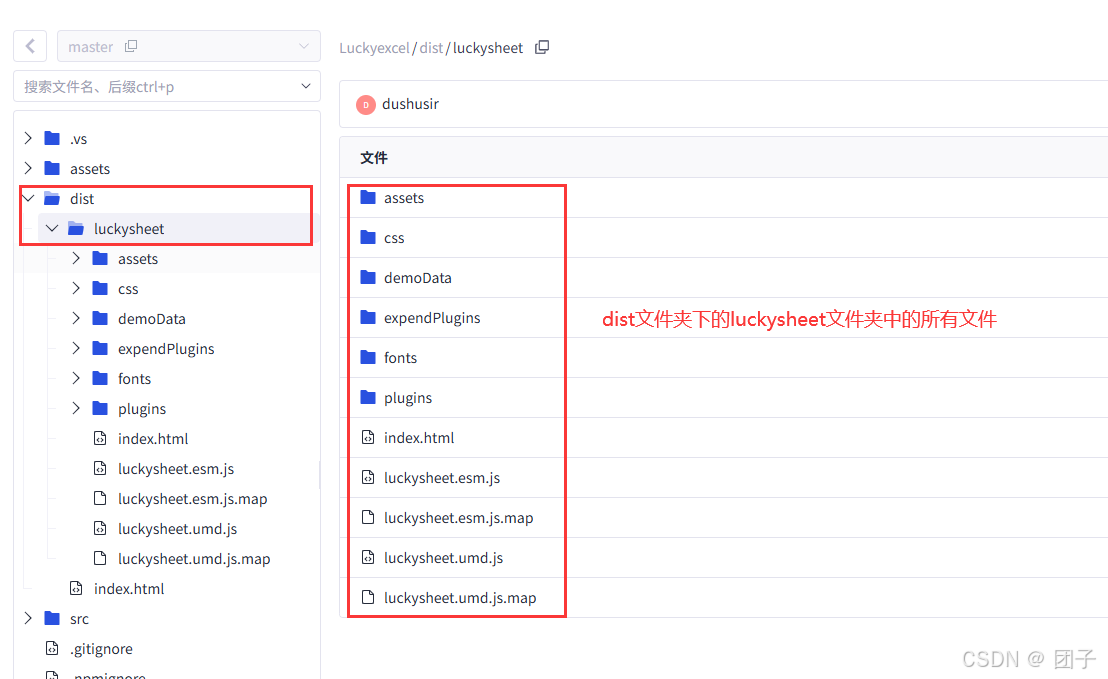1108x679 pixels.
Task: Expand expendPlugins folder chevron in tree
Action: (x=76, y=348)
